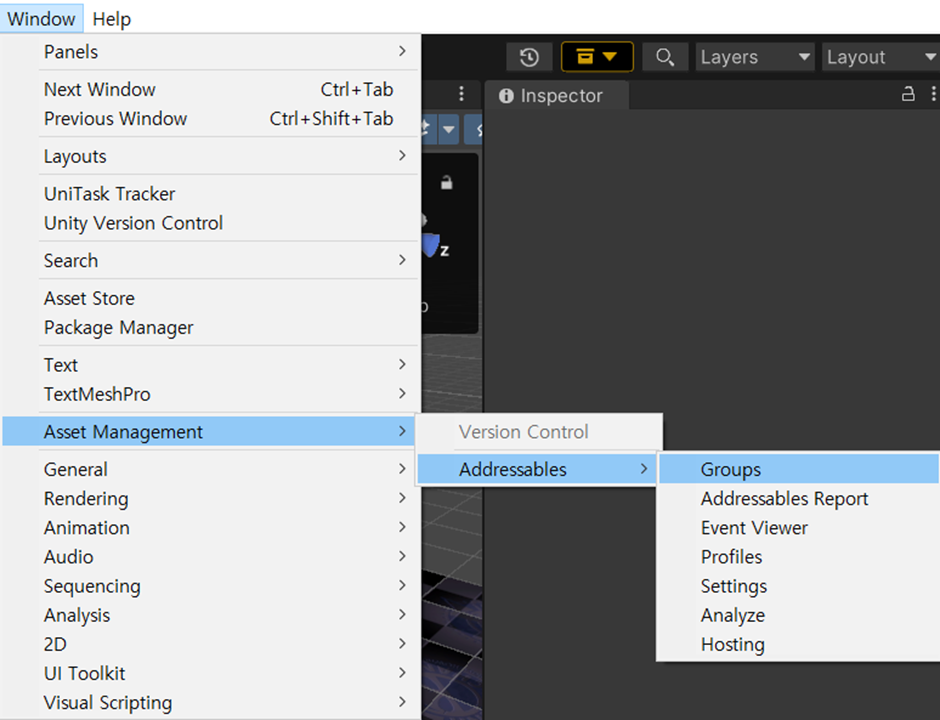This screenshot has width=940, height=720.
Task: Choose Next Window menu entry
Action: [210, 89]
